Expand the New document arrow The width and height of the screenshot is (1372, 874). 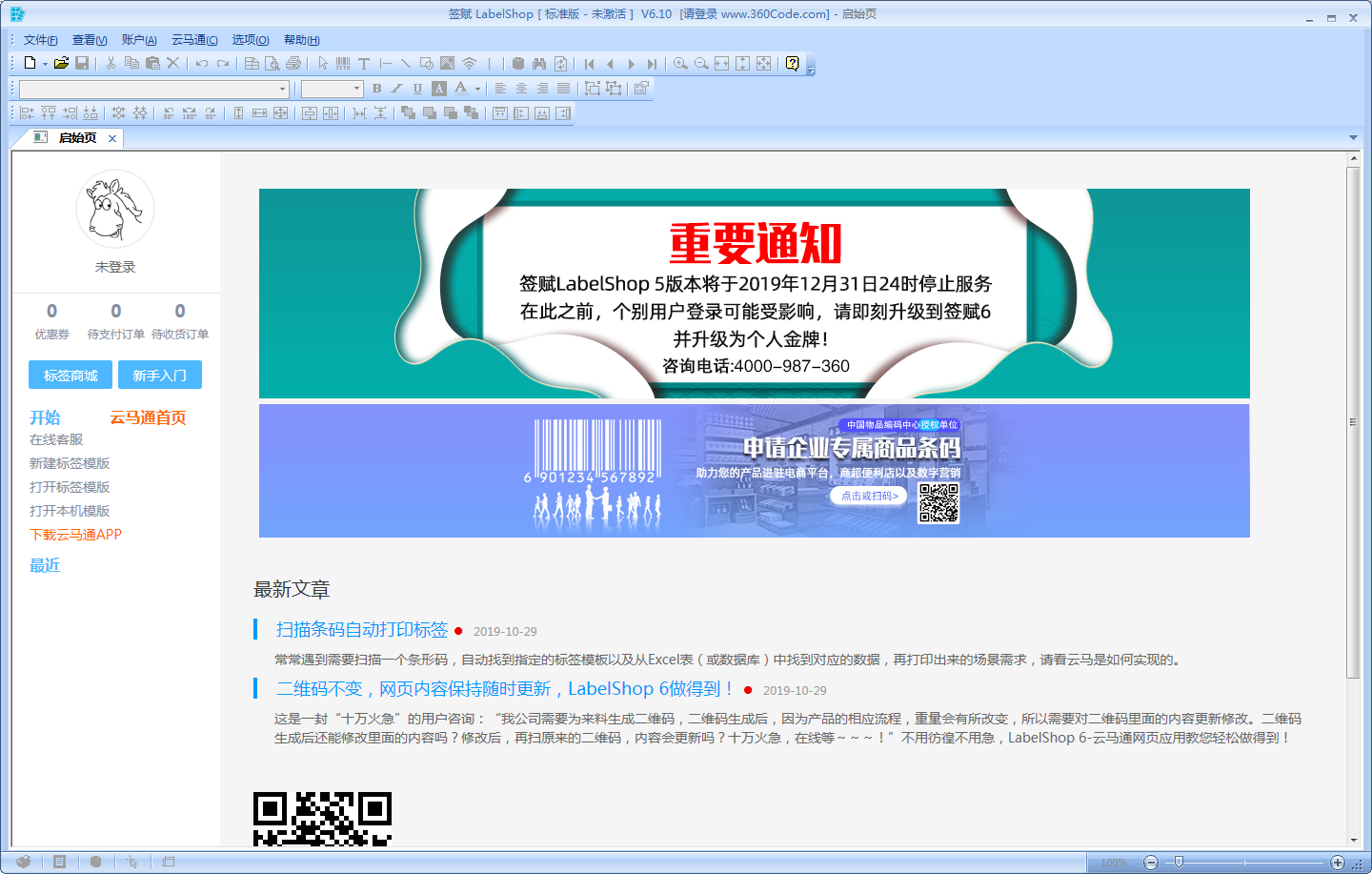45,64
